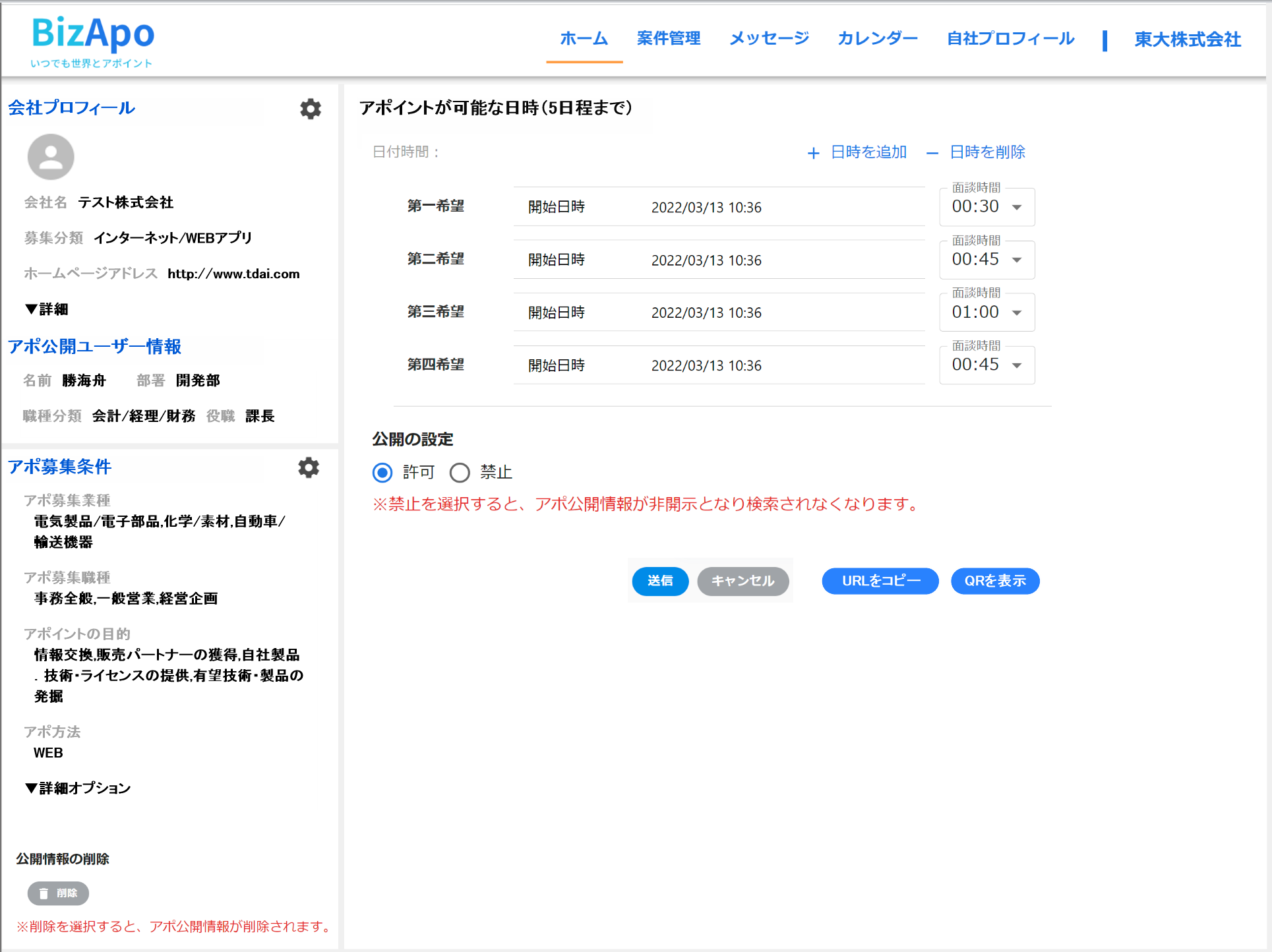
Task: Select the 禁止 radio button
Action: point(460,472)
